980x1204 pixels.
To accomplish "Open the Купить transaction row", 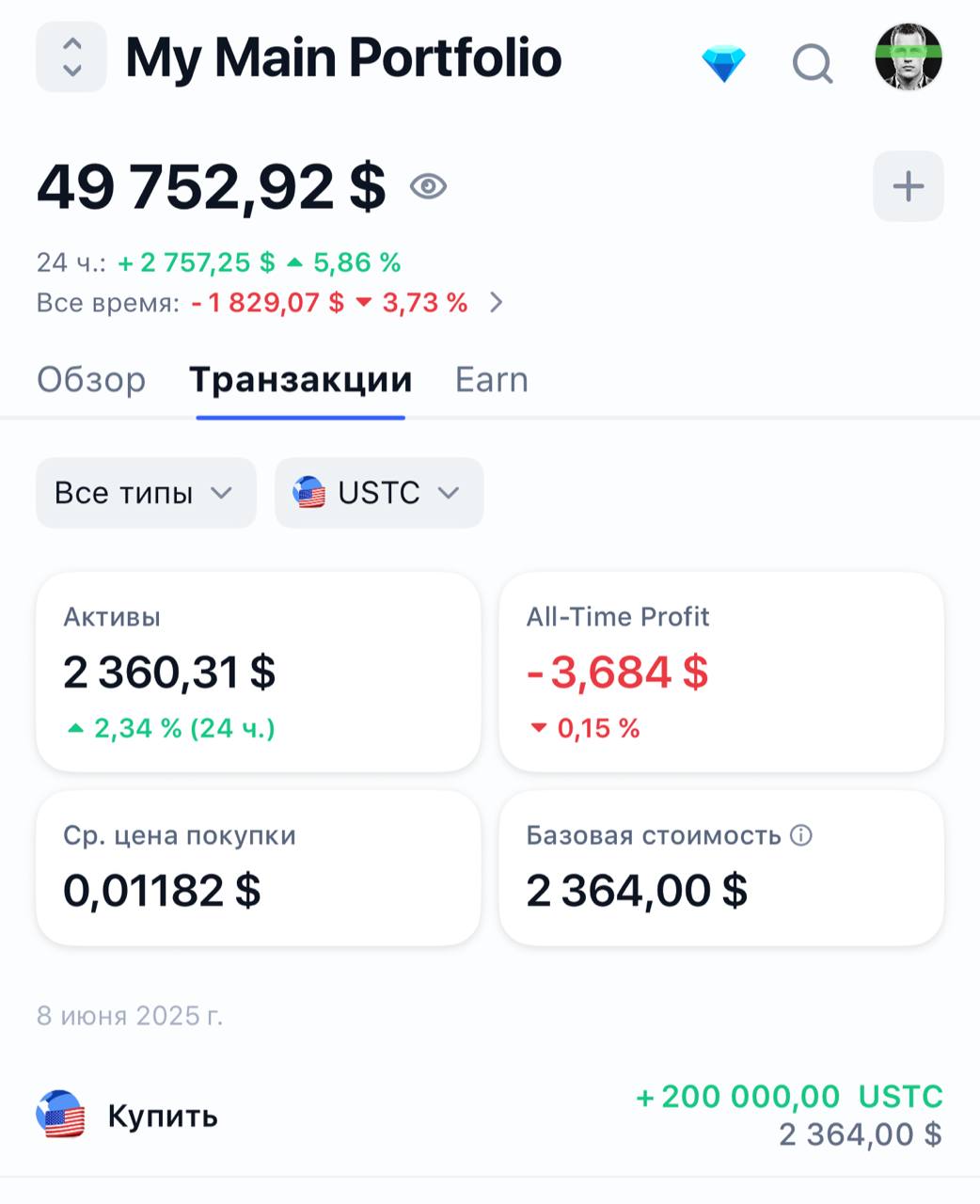I will pos(490,1116).
